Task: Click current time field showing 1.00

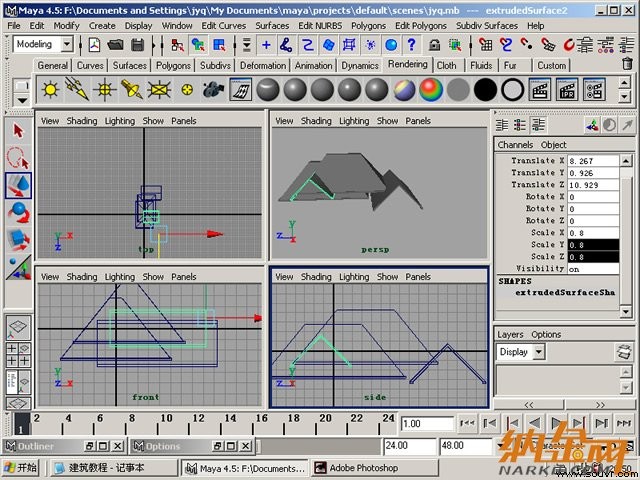Action: click(x=427, y=424)
